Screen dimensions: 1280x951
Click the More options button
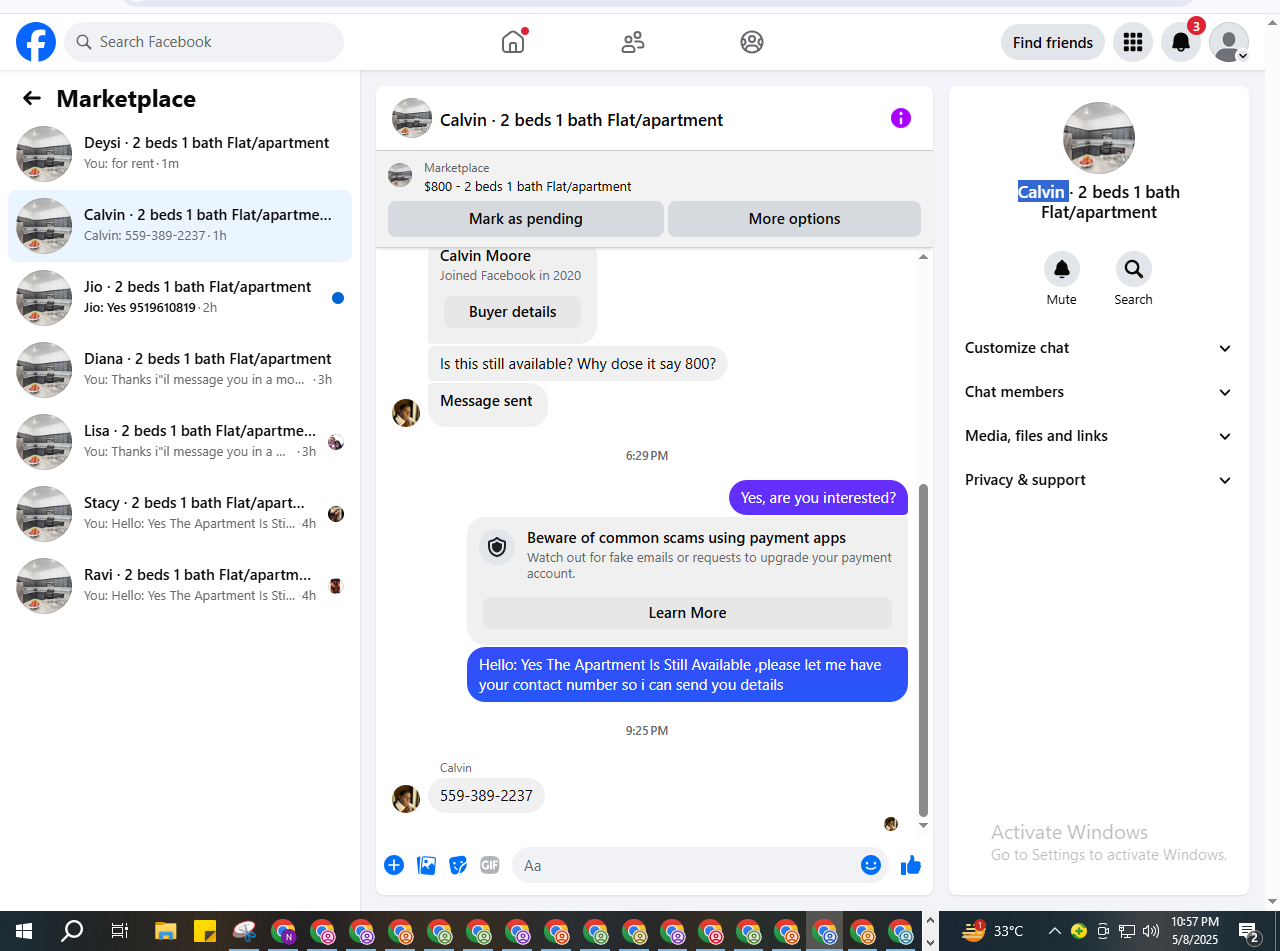[x=795, y=219]
